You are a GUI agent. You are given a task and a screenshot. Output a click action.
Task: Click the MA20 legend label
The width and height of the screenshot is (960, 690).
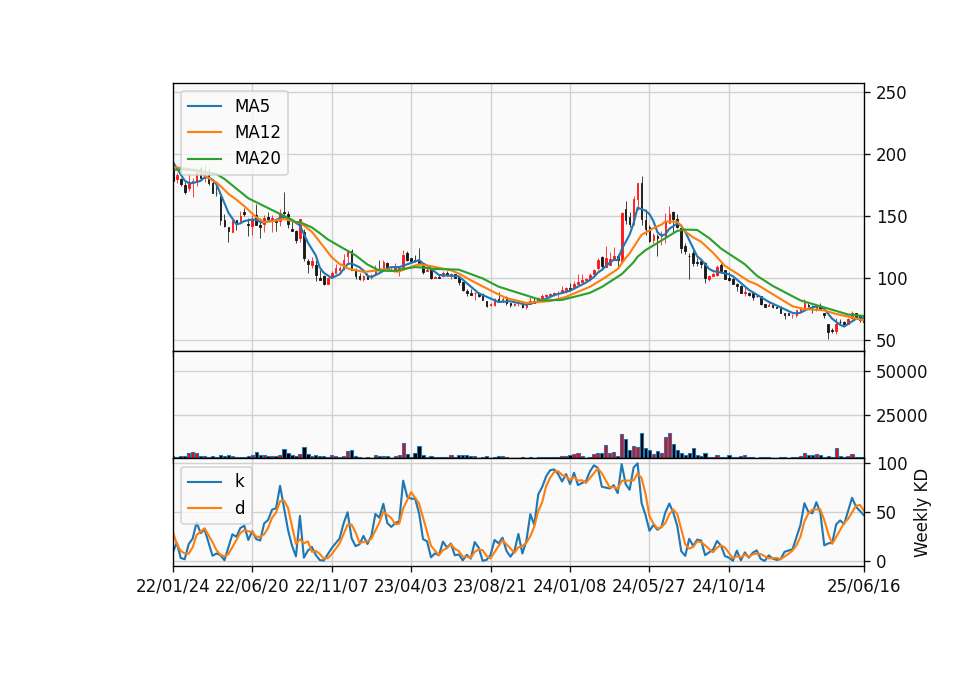pos(258,158)
